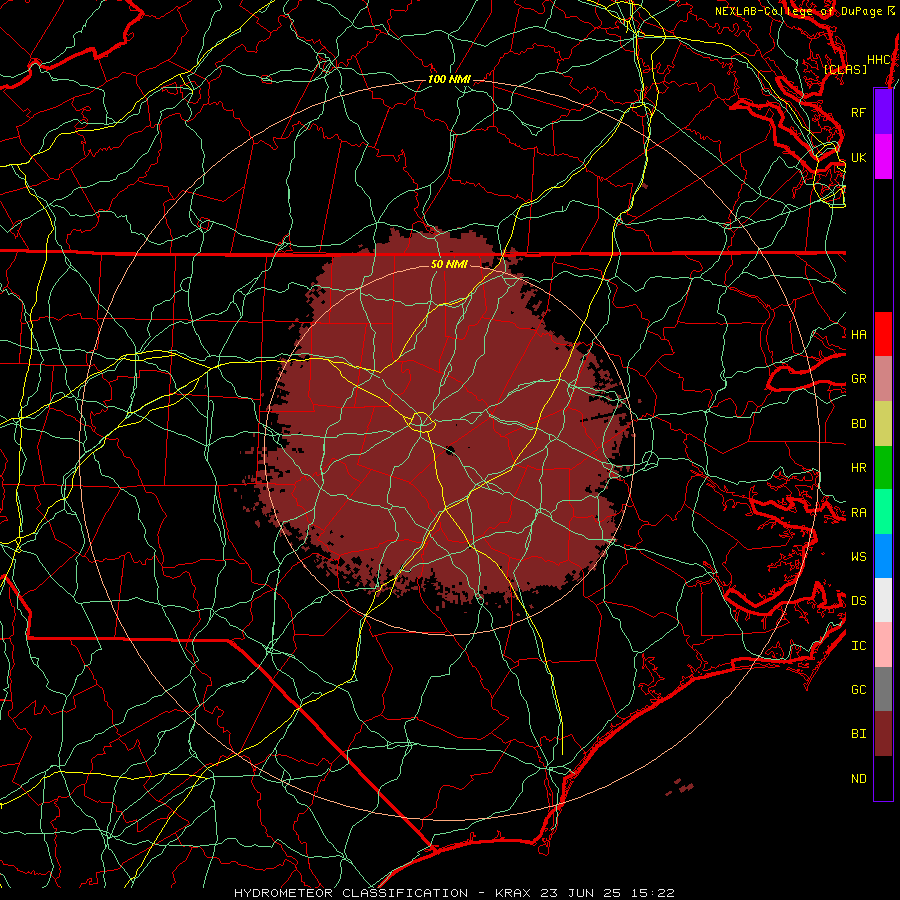Click the DS legend label
The height and width of the screenshot is (900, 900).
click(859, 600)
